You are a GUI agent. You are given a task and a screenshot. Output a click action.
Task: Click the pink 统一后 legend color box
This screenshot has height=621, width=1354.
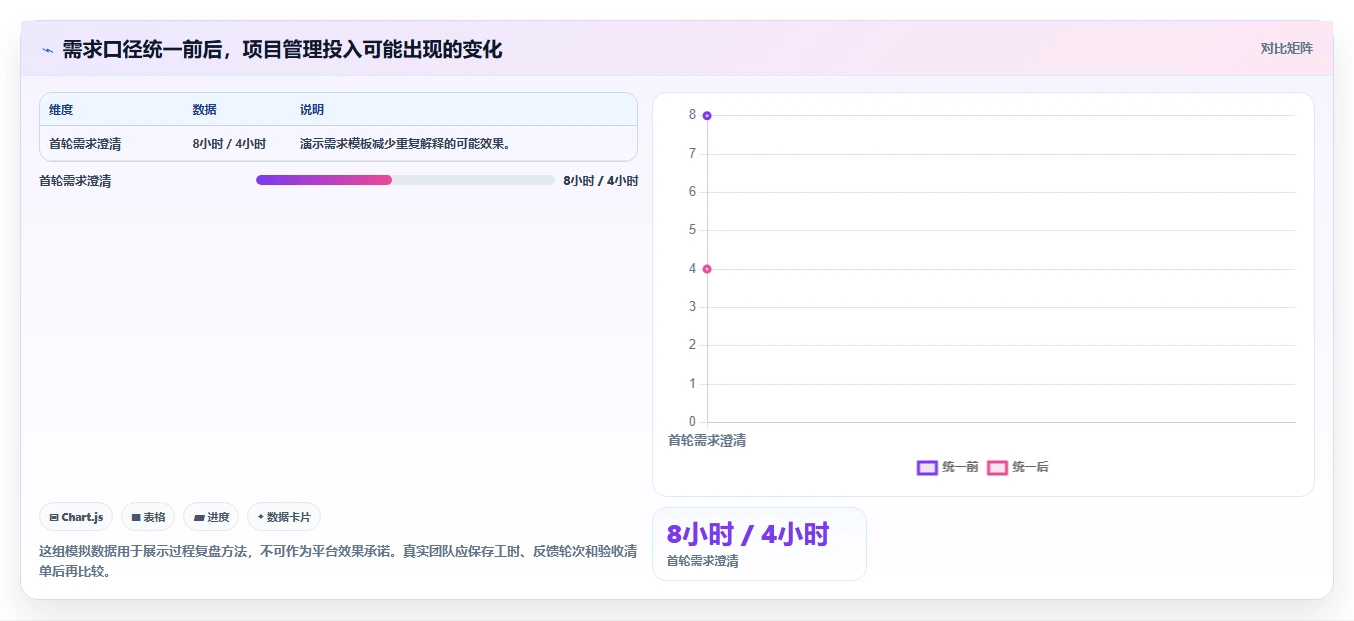[x=997, y=467]
